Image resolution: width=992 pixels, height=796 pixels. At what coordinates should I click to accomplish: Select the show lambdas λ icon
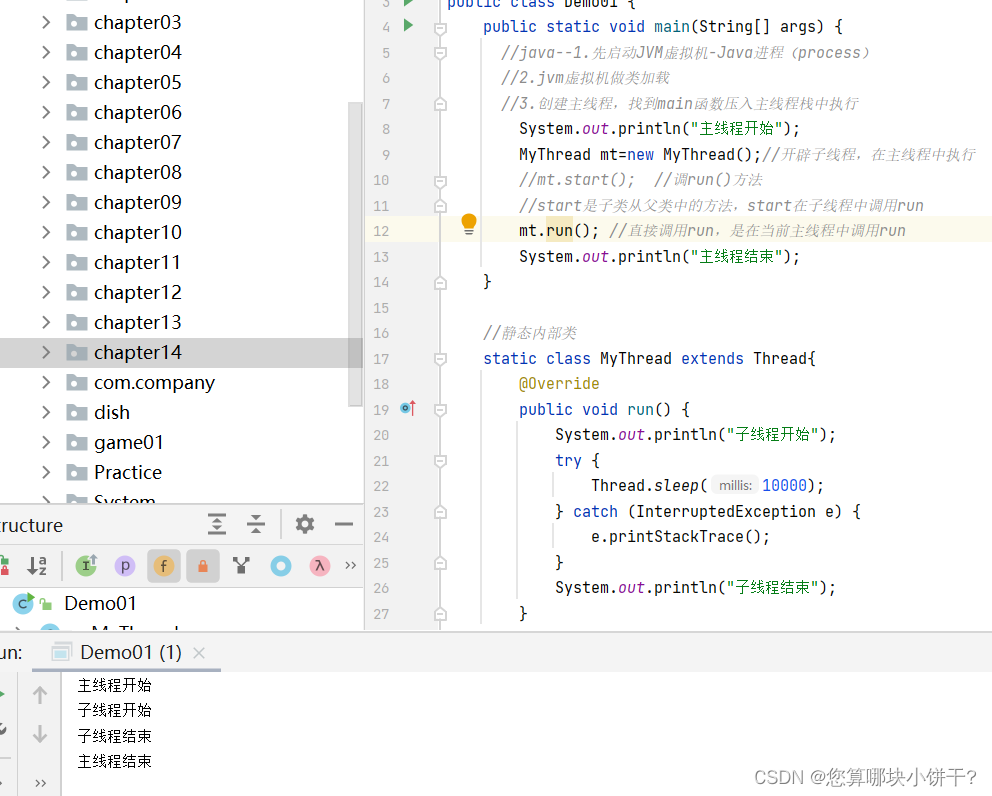point(319,565)
